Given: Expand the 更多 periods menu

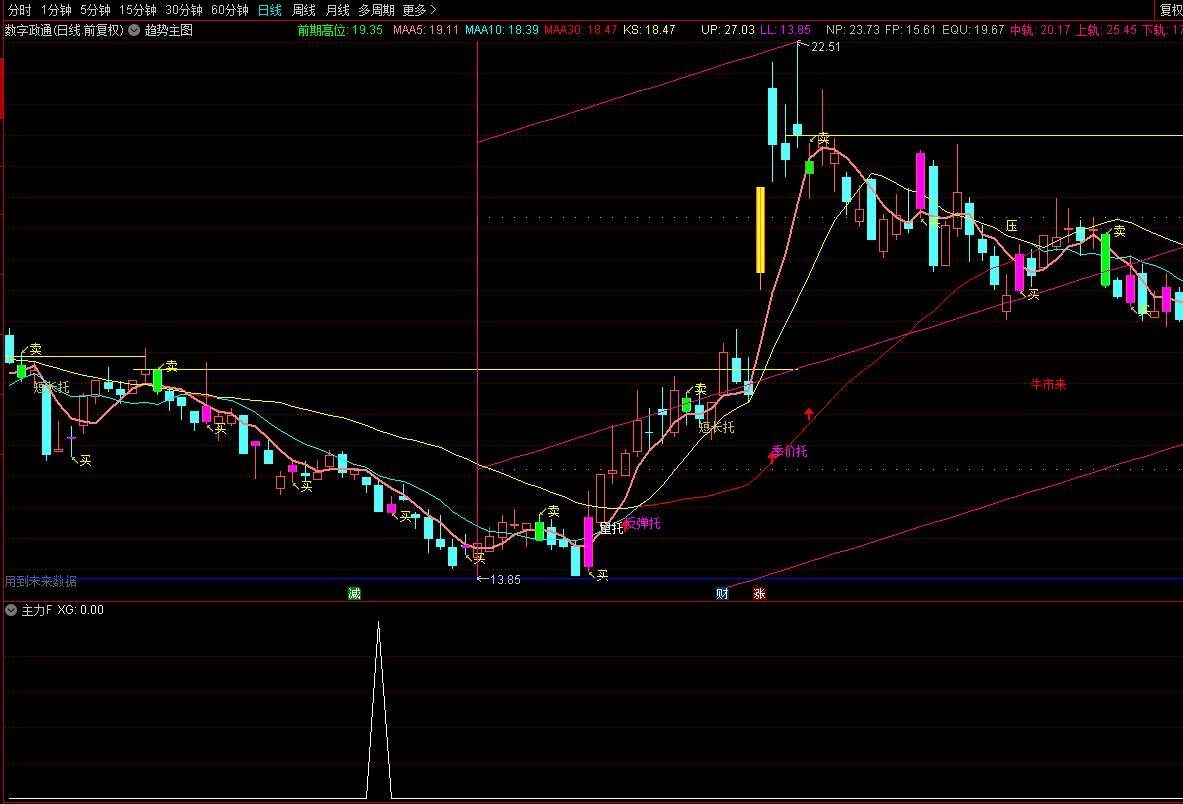Looking at the screenshot, I should tap(419, 10).
